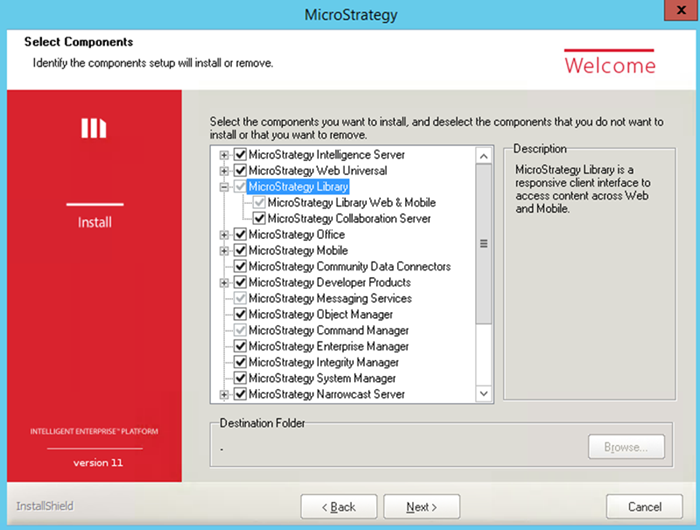The image size is (700, 530).
Task: Toggle the MicroStrategy Library checkbox
Action: [x=240, y=187]
